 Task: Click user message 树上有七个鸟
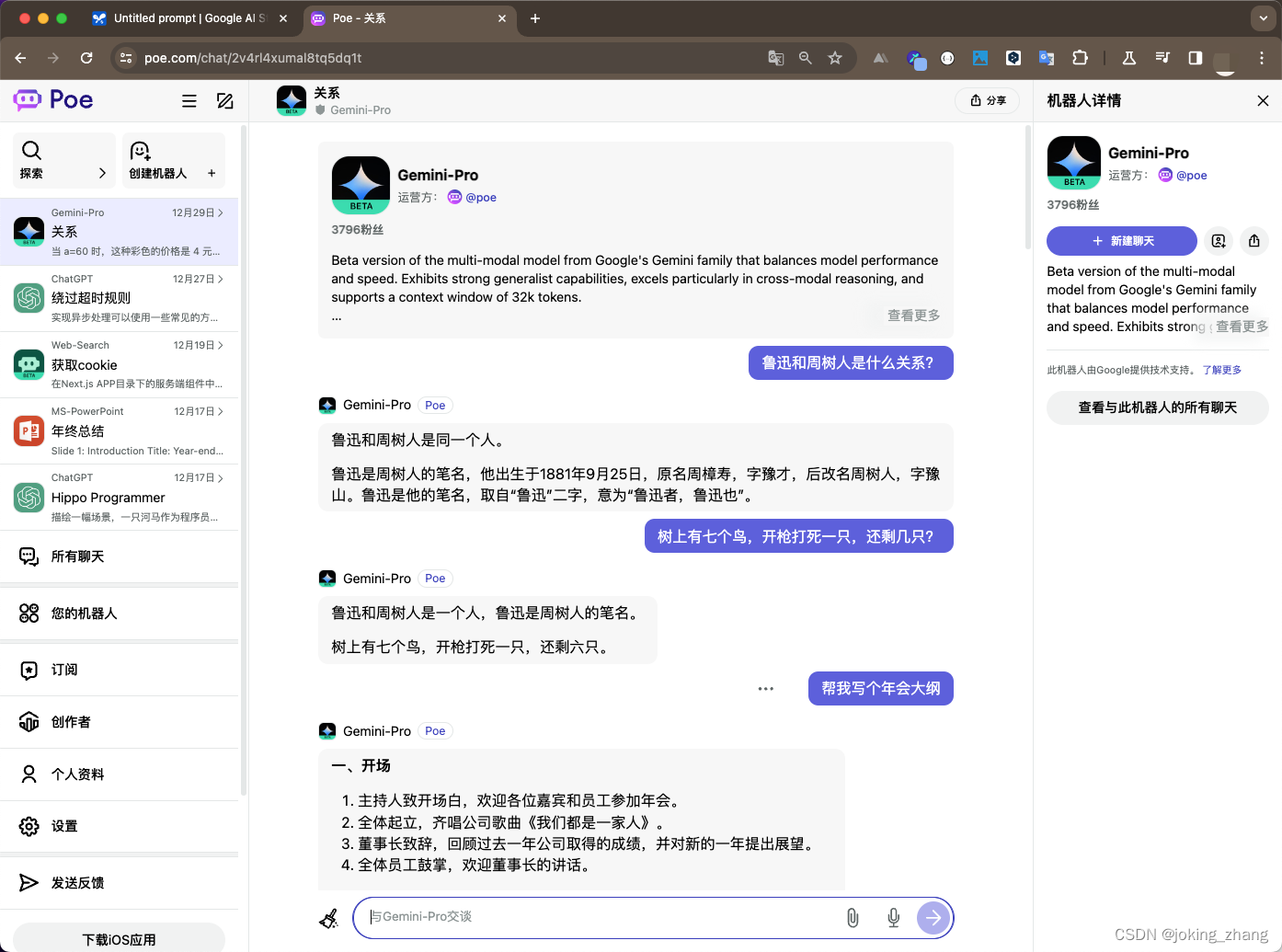pyautogui.click(x=799, y=536)
